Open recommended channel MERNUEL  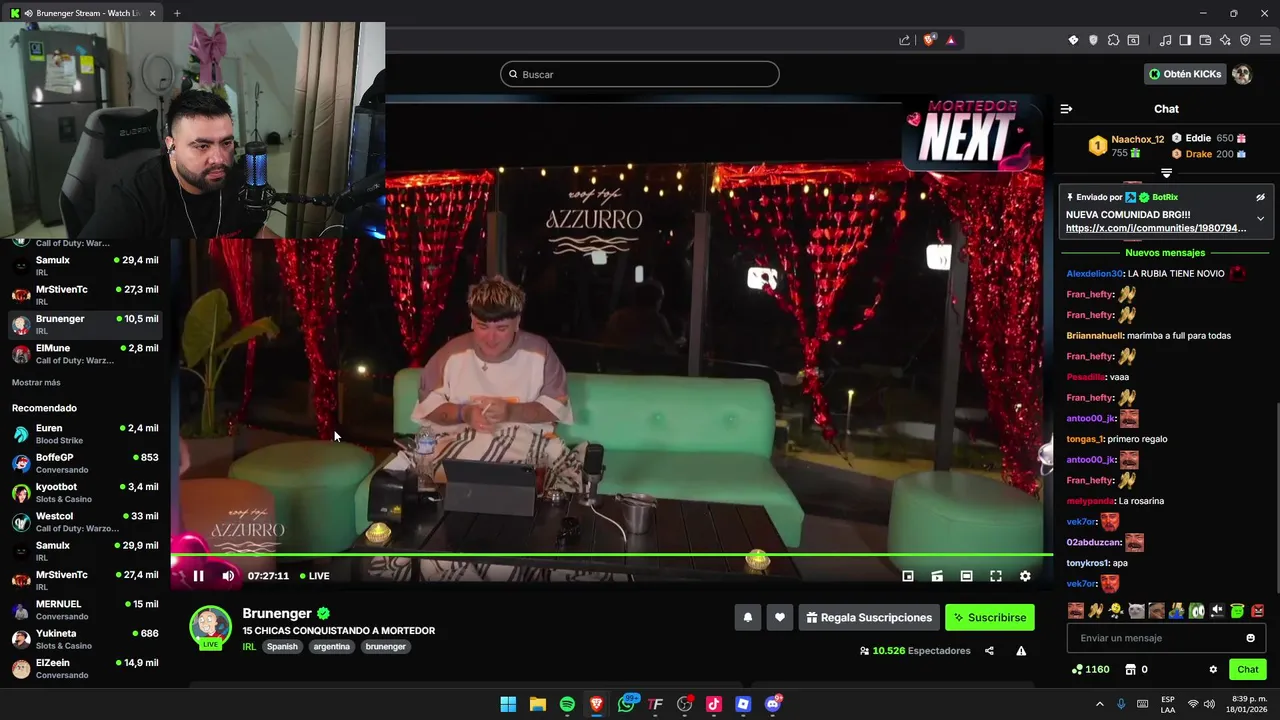85,610
